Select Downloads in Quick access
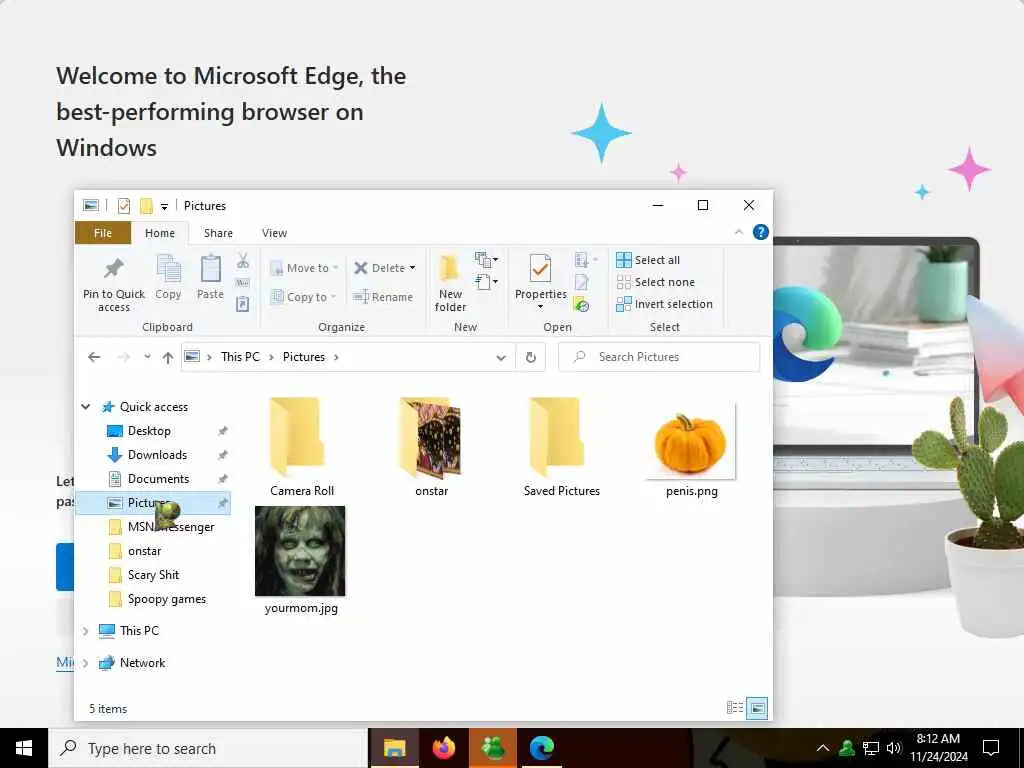This screenshot has height=768, width=1024. click(x=157, y=455)
